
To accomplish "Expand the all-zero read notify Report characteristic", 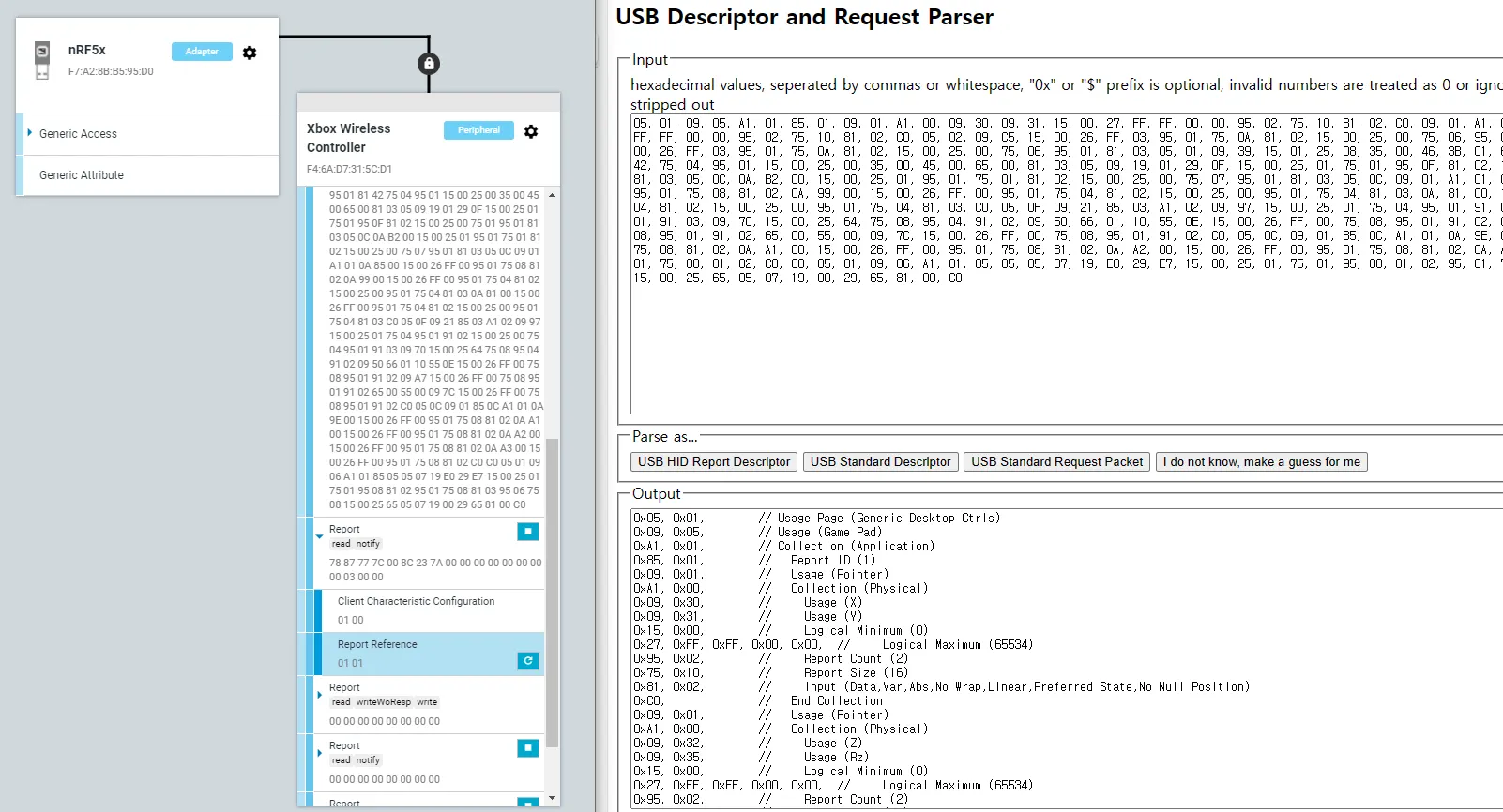I will 319,753.
